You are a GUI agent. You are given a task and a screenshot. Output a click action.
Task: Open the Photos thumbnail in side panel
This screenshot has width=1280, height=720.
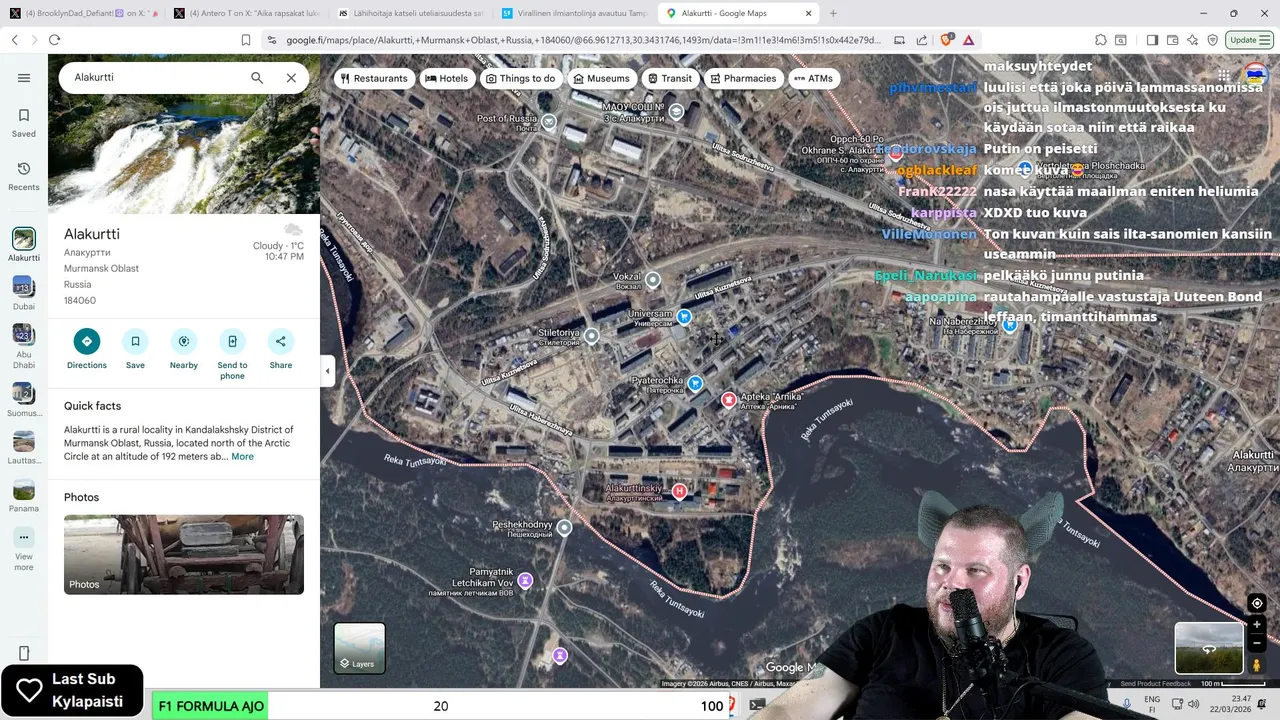(x=184, y=554)
